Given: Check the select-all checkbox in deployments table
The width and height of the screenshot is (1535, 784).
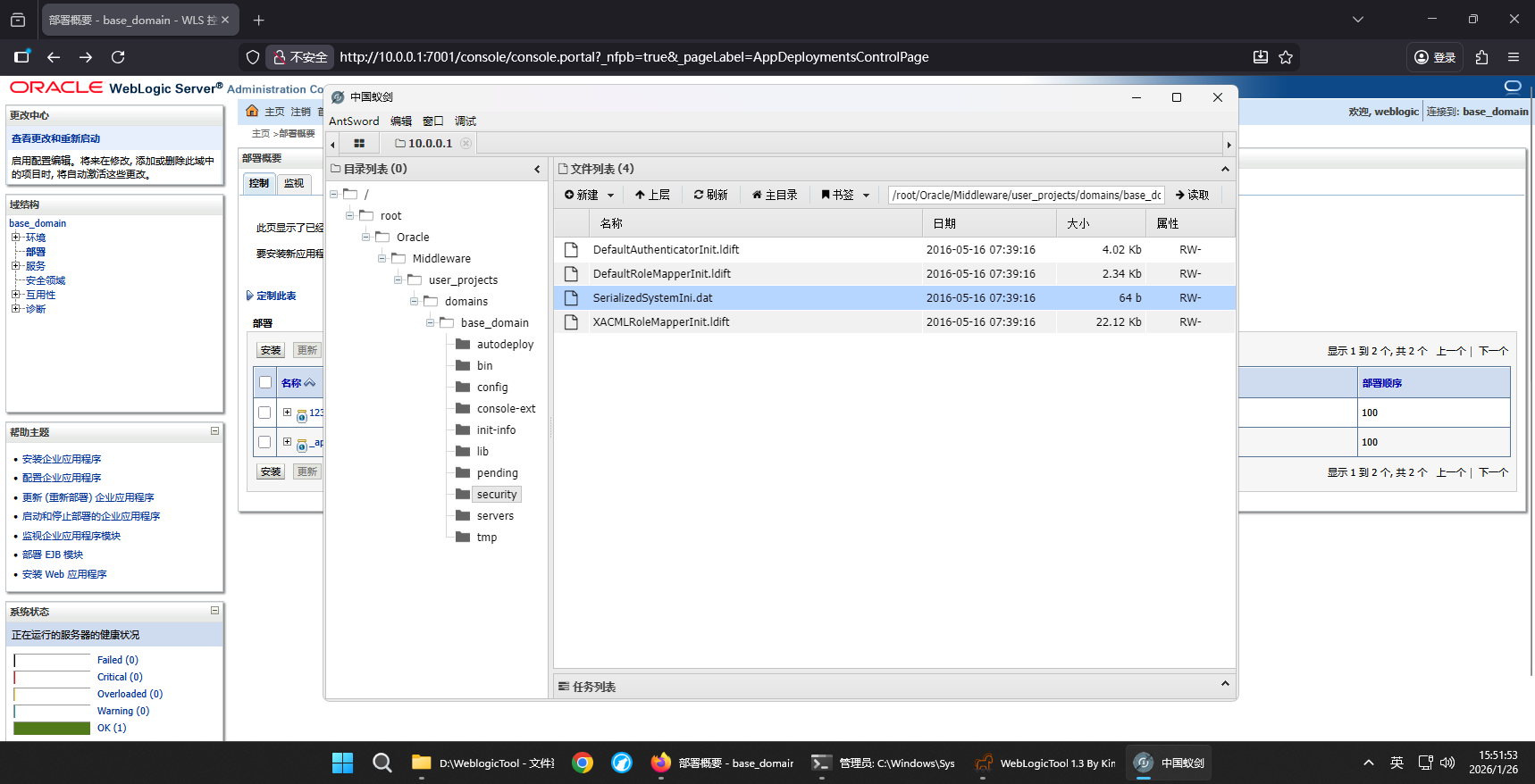Looking at the screenshot, I should [x=264, y=382].
